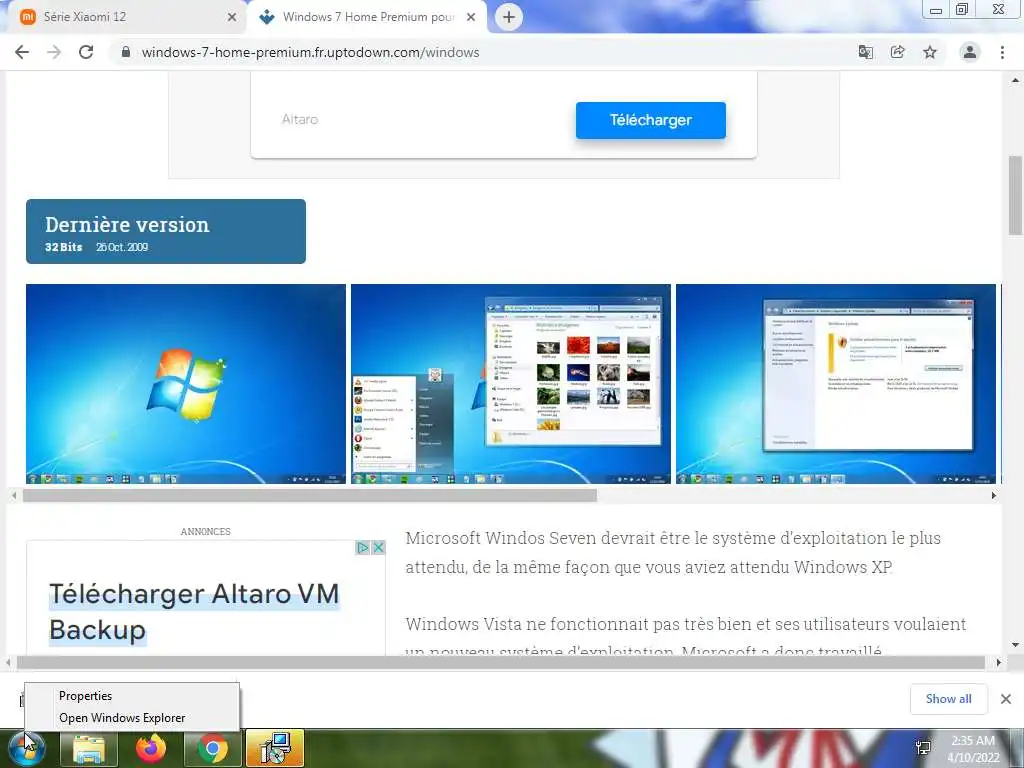Click the blue Télécharger button

point(650,120)
